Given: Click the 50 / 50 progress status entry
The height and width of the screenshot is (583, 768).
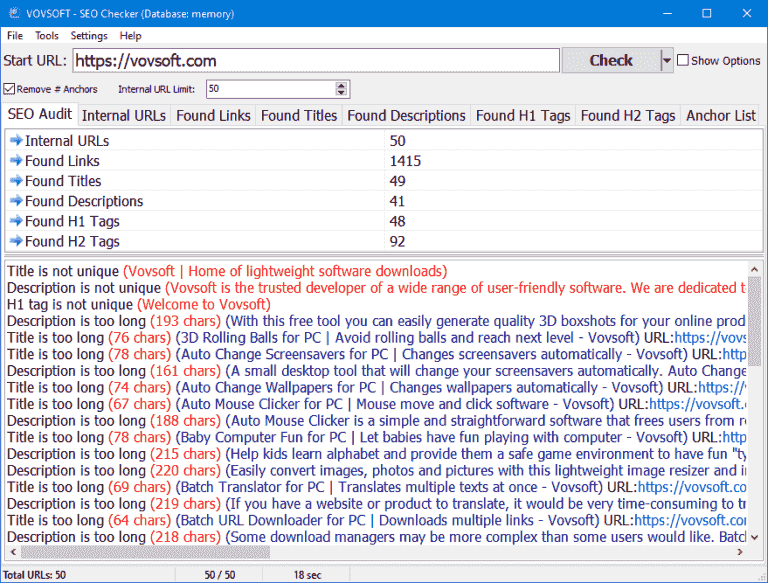Looking at the screenshot, I should pos(220,575).
